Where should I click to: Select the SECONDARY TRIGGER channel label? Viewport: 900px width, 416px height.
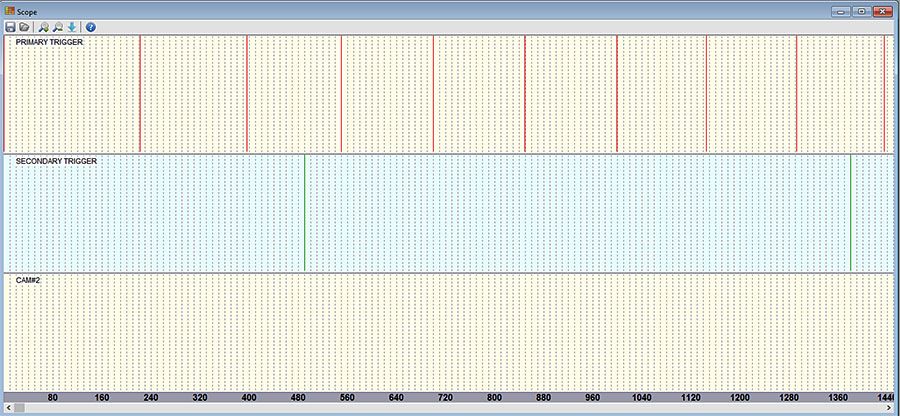(x=56, y=161)
